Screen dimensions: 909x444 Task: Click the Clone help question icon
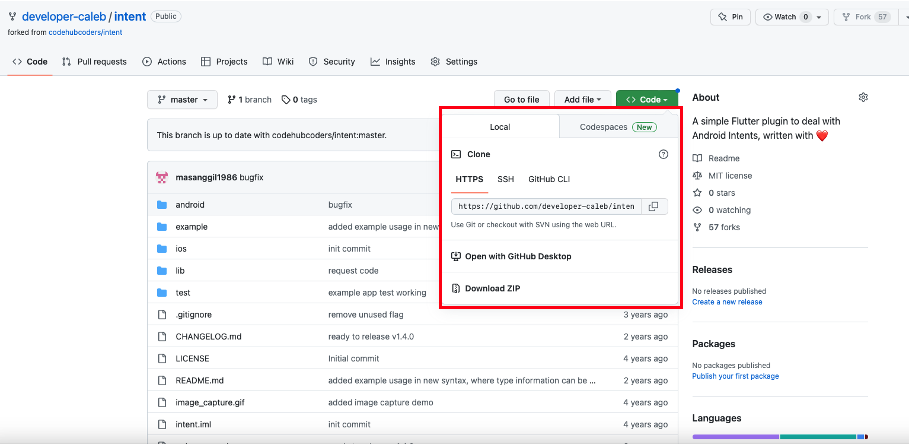coord(663,154)
